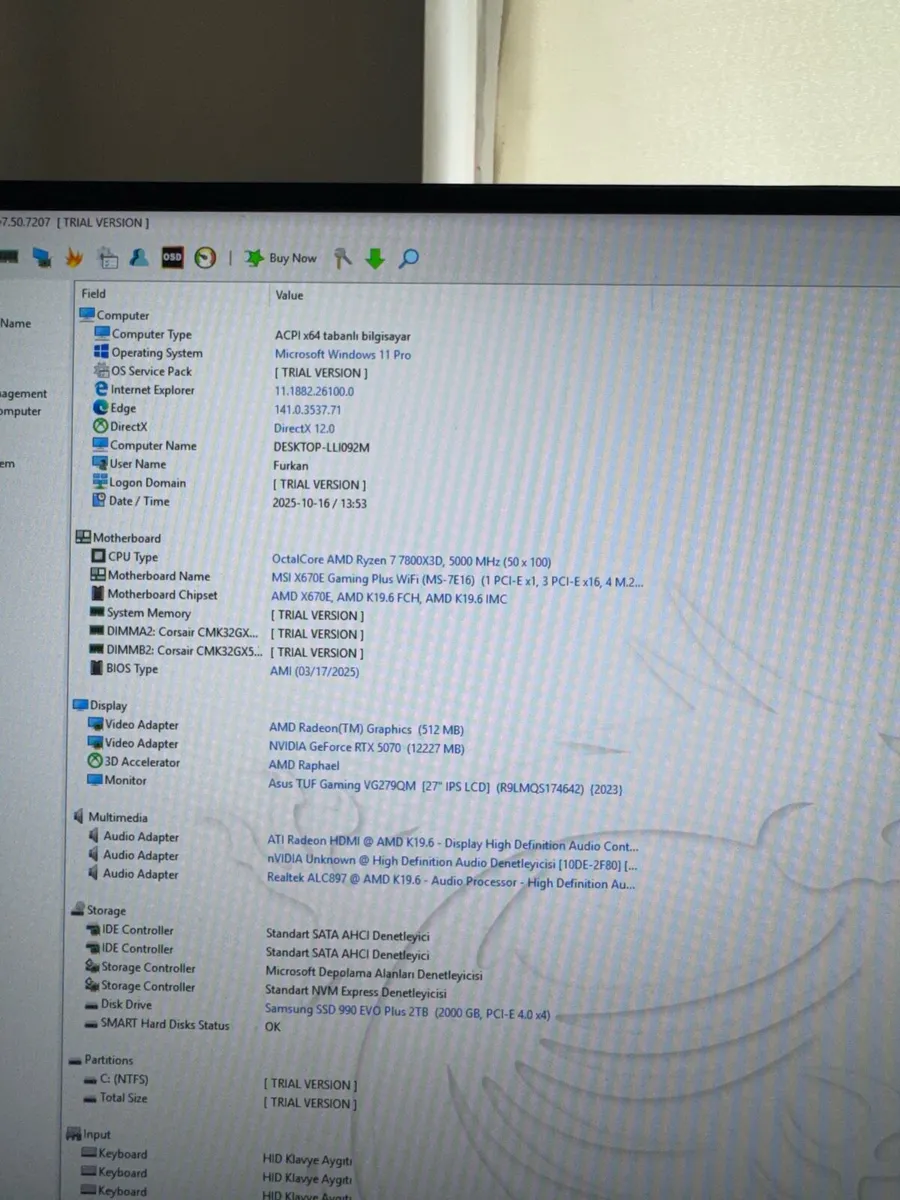Click the green down-arrow update icon
This screenshot has height=1200, width=900.
pyautogui.click(x=375, y=259)
